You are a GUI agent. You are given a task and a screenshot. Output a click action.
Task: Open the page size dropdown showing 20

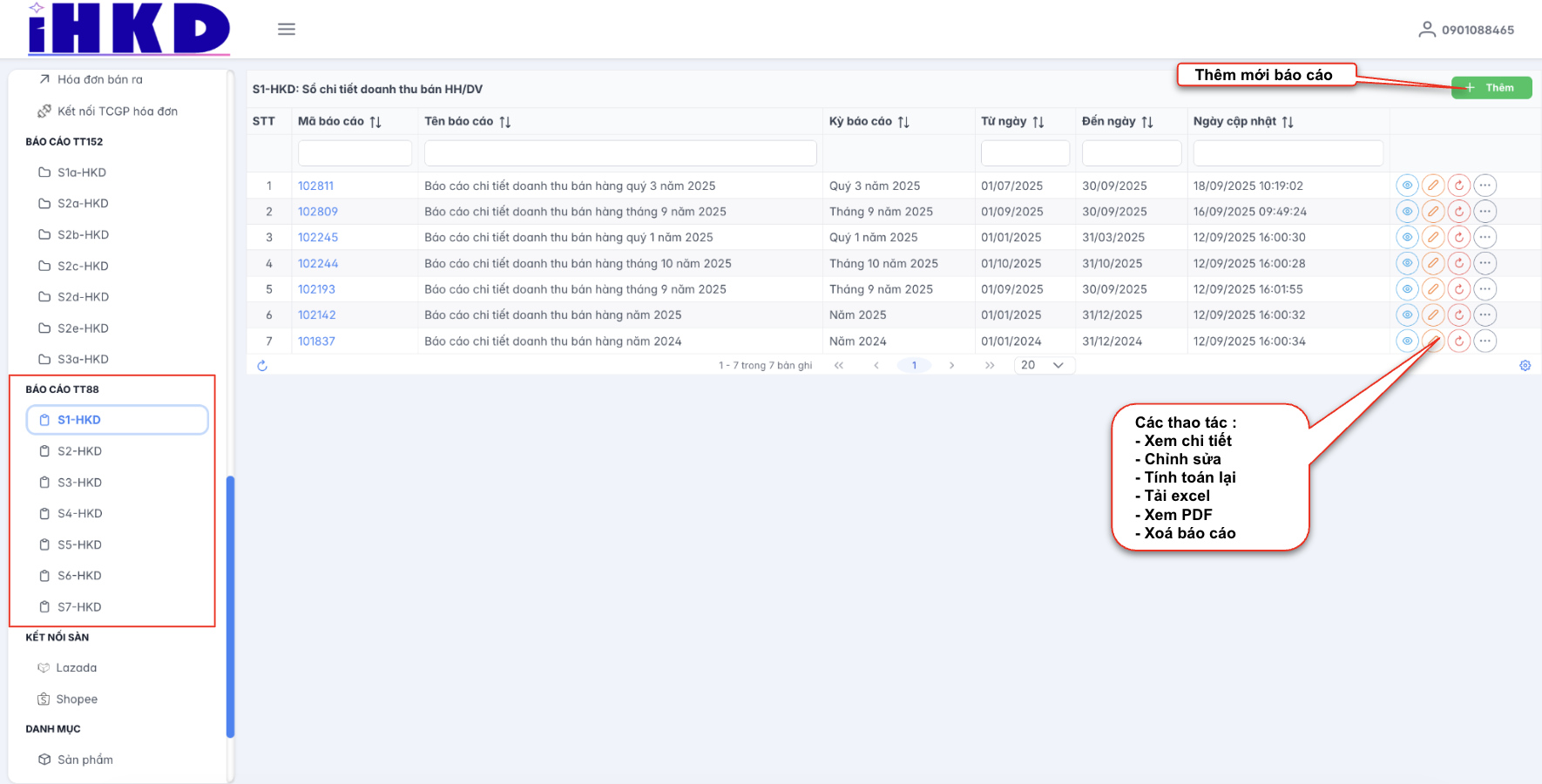coord(1044,366)
